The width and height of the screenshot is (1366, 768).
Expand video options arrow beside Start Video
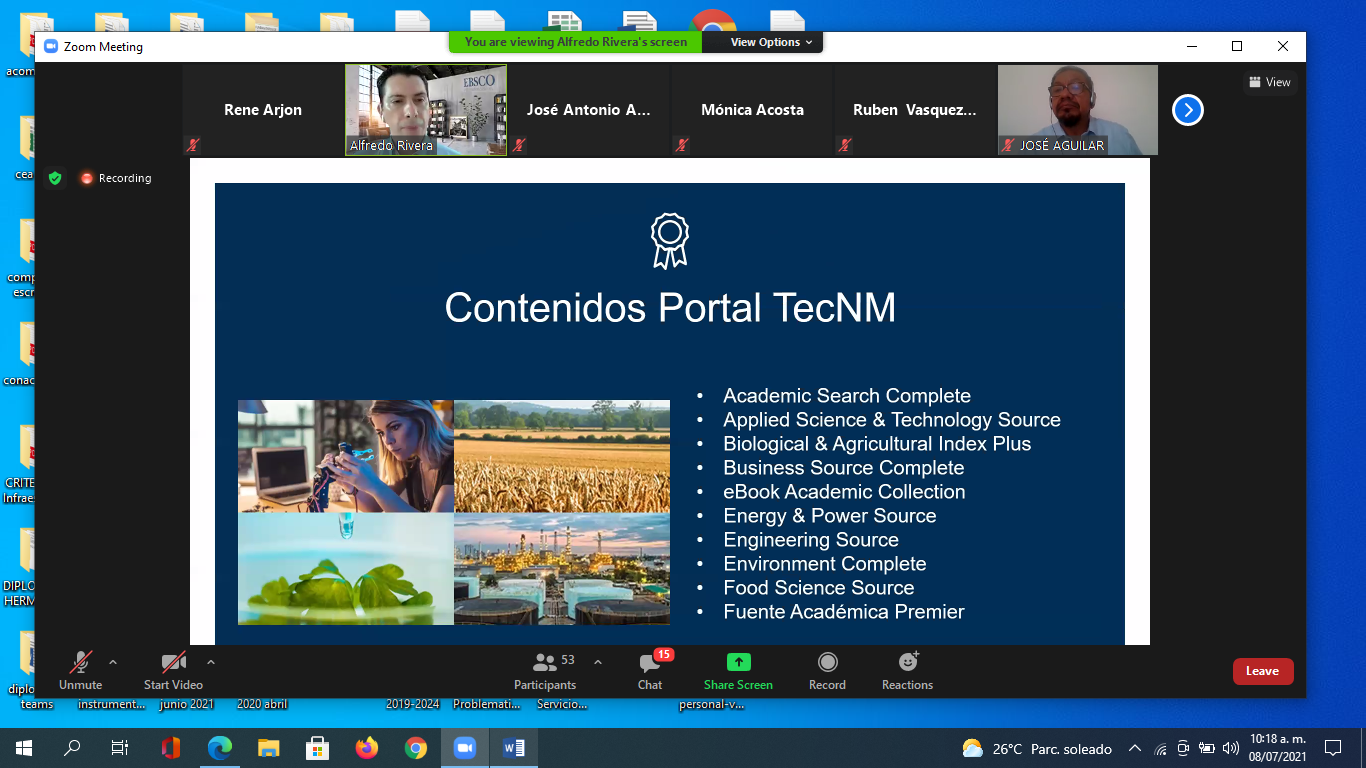(211, 662)
